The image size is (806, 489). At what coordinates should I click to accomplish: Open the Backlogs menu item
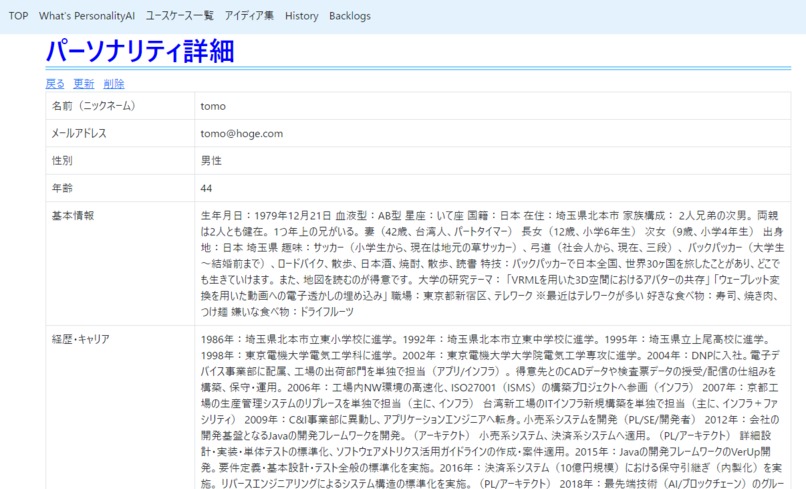[x=350, y=16]
